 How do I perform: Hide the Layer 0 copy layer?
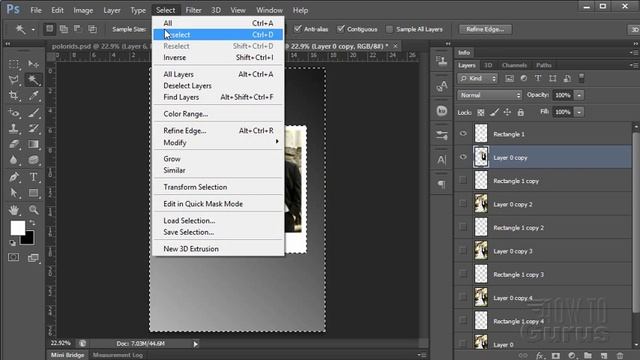(463, 157)
